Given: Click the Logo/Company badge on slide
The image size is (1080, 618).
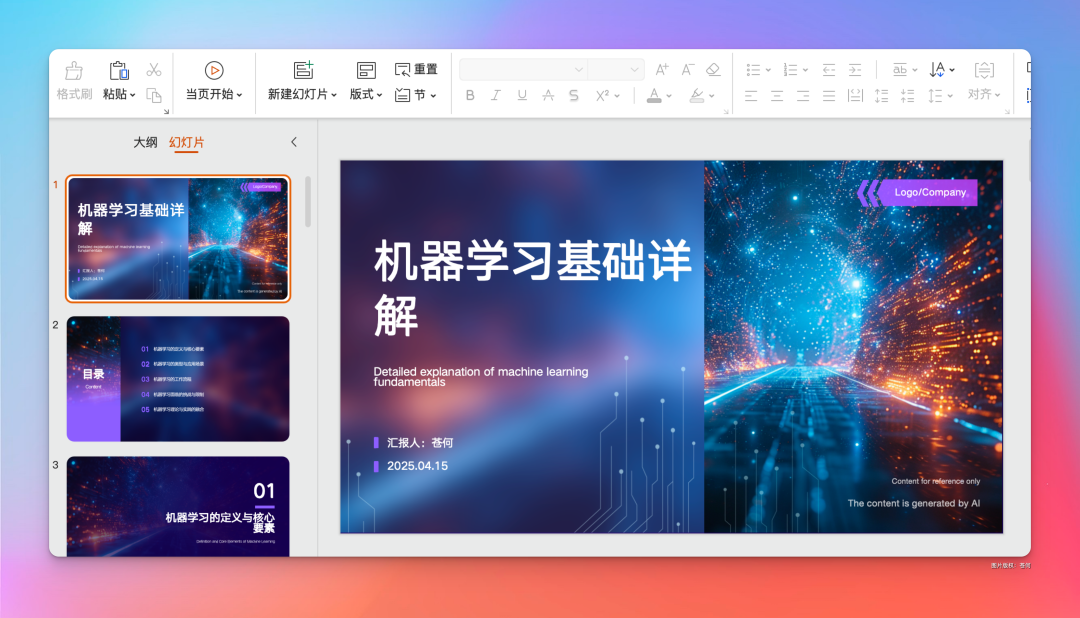Looking at the screenshot, I should 917,192.
